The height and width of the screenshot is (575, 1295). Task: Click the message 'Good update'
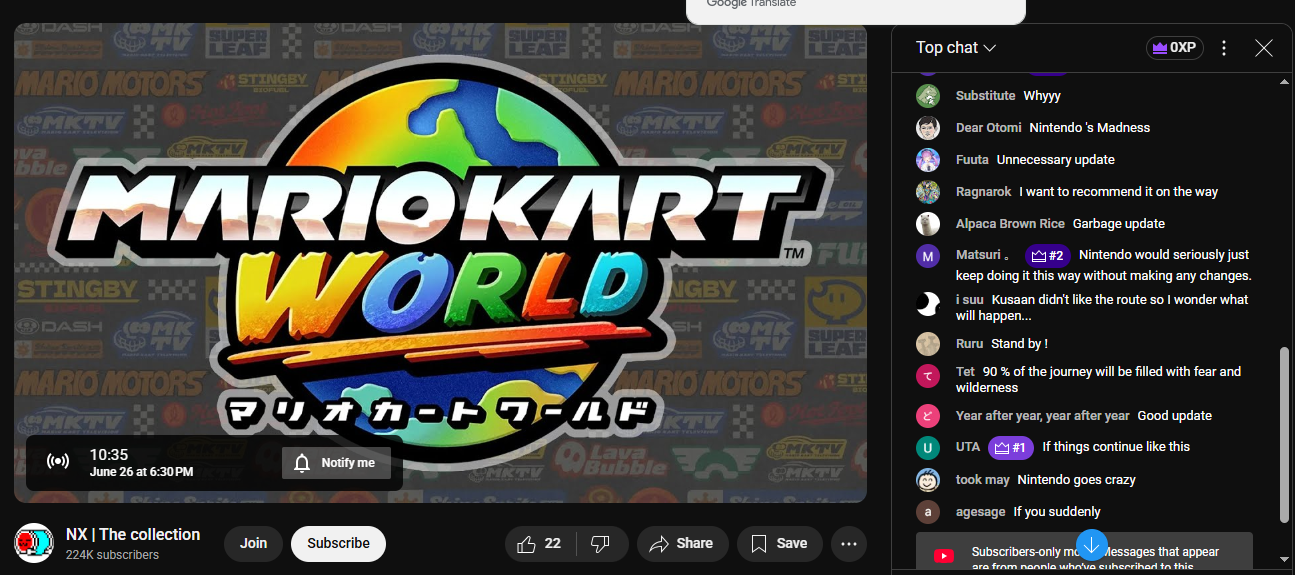[1175, 416]
